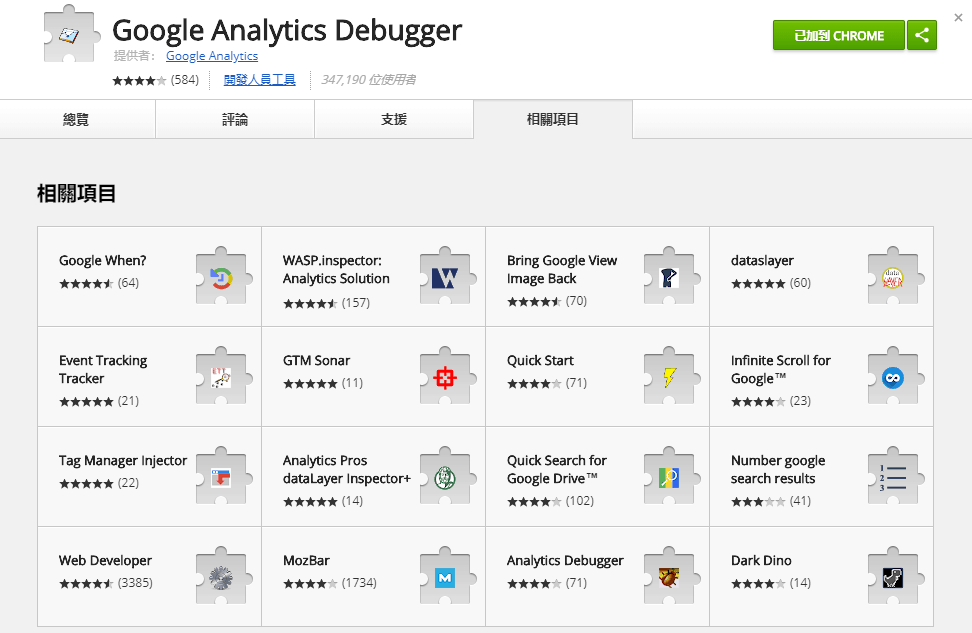Open the GTM Sonar title
The image size is (972, 633).
tap(316, 360)
